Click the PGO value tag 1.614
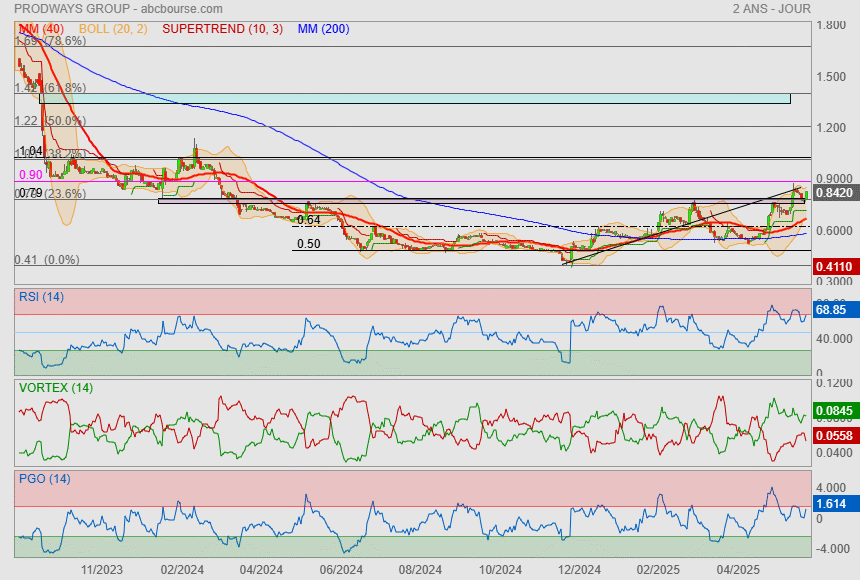Screen dimensions: 860x580 [x=835, y=504]
